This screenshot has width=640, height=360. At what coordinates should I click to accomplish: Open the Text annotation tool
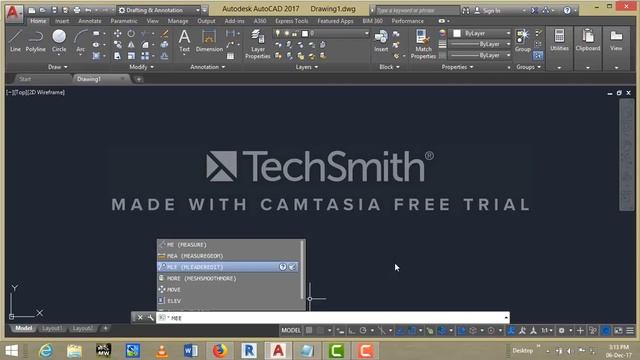pos(184,41)
